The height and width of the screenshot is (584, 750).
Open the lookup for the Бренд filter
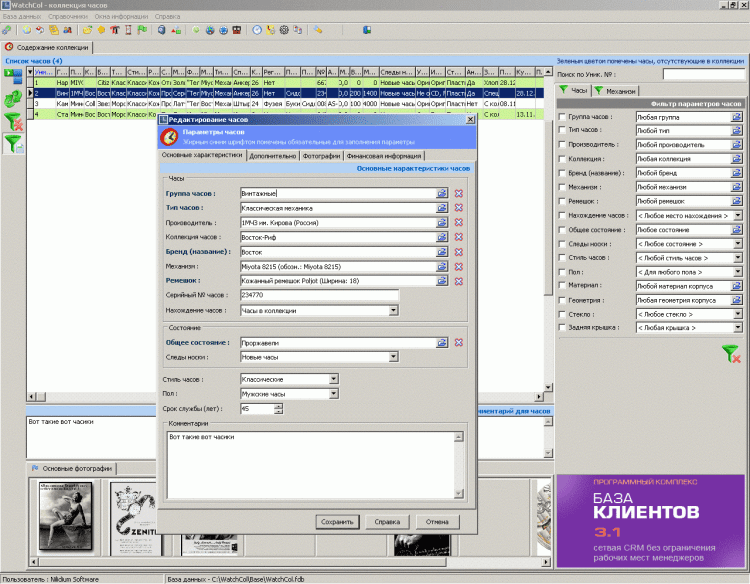point(737,173)
